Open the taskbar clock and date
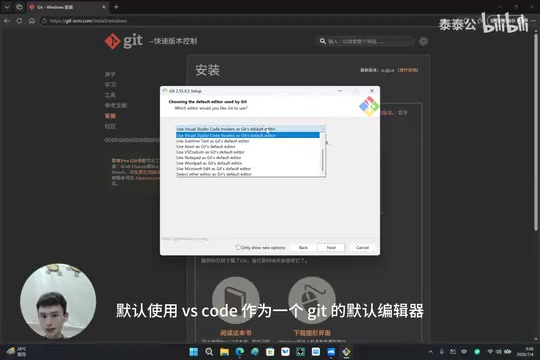 (525, 352)
